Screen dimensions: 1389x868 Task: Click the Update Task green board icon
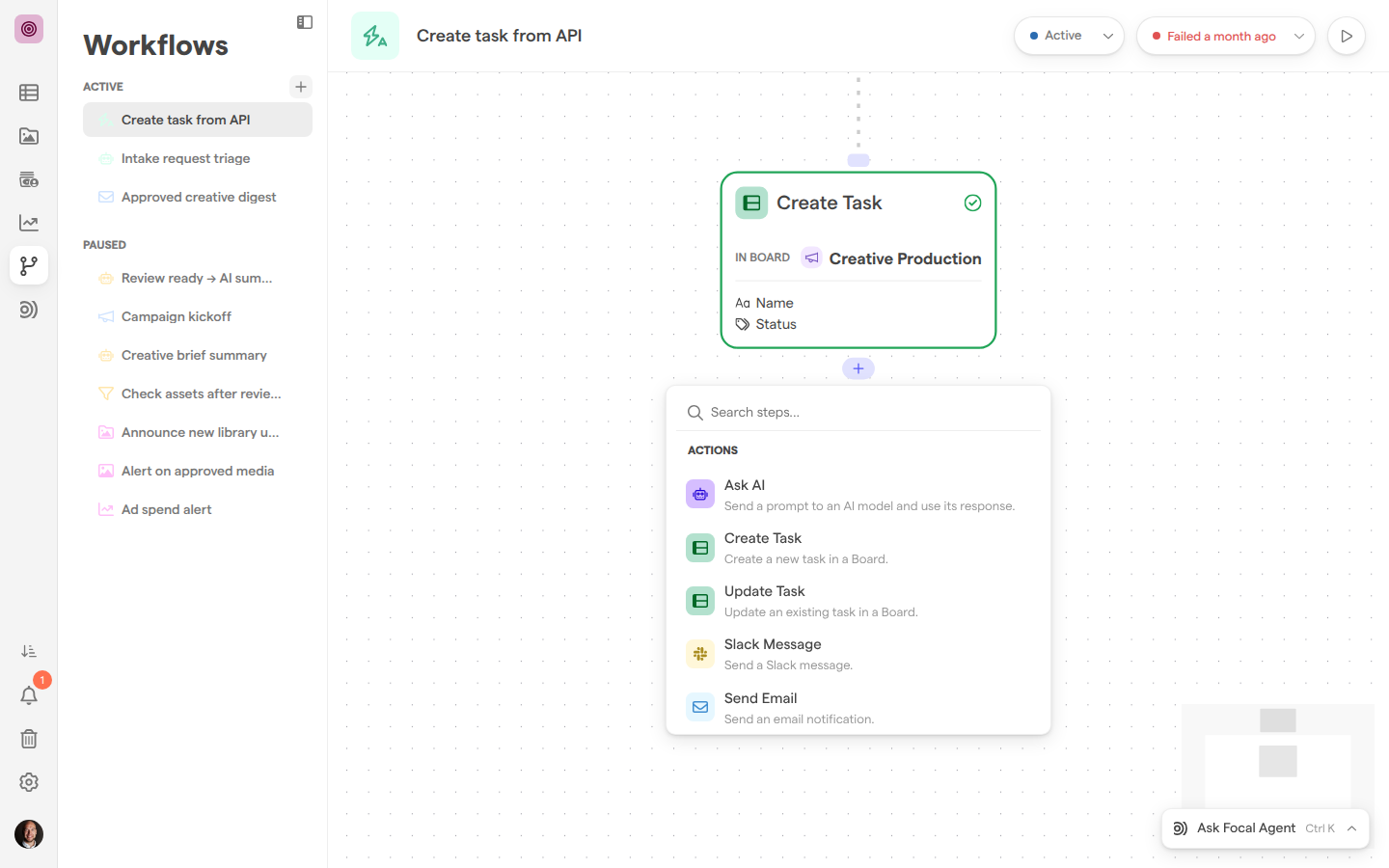point(700,601)
